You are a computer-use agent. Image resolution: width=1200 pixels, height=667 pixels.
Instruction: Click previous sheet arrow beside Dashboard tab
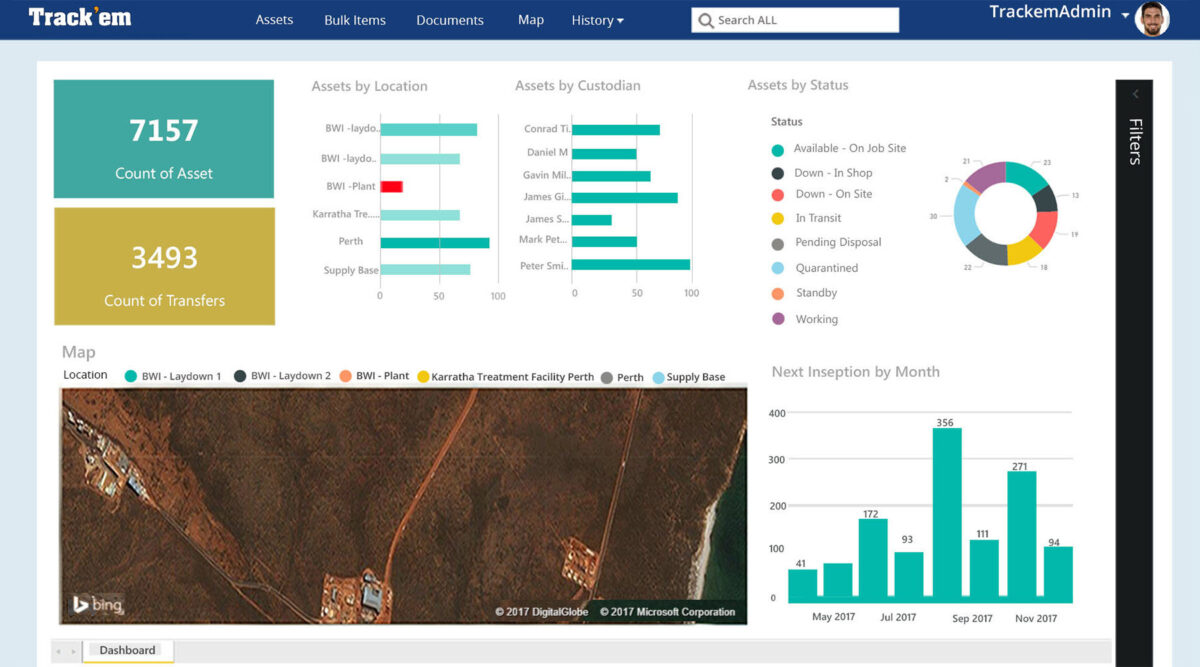click(x=59, y=651)
